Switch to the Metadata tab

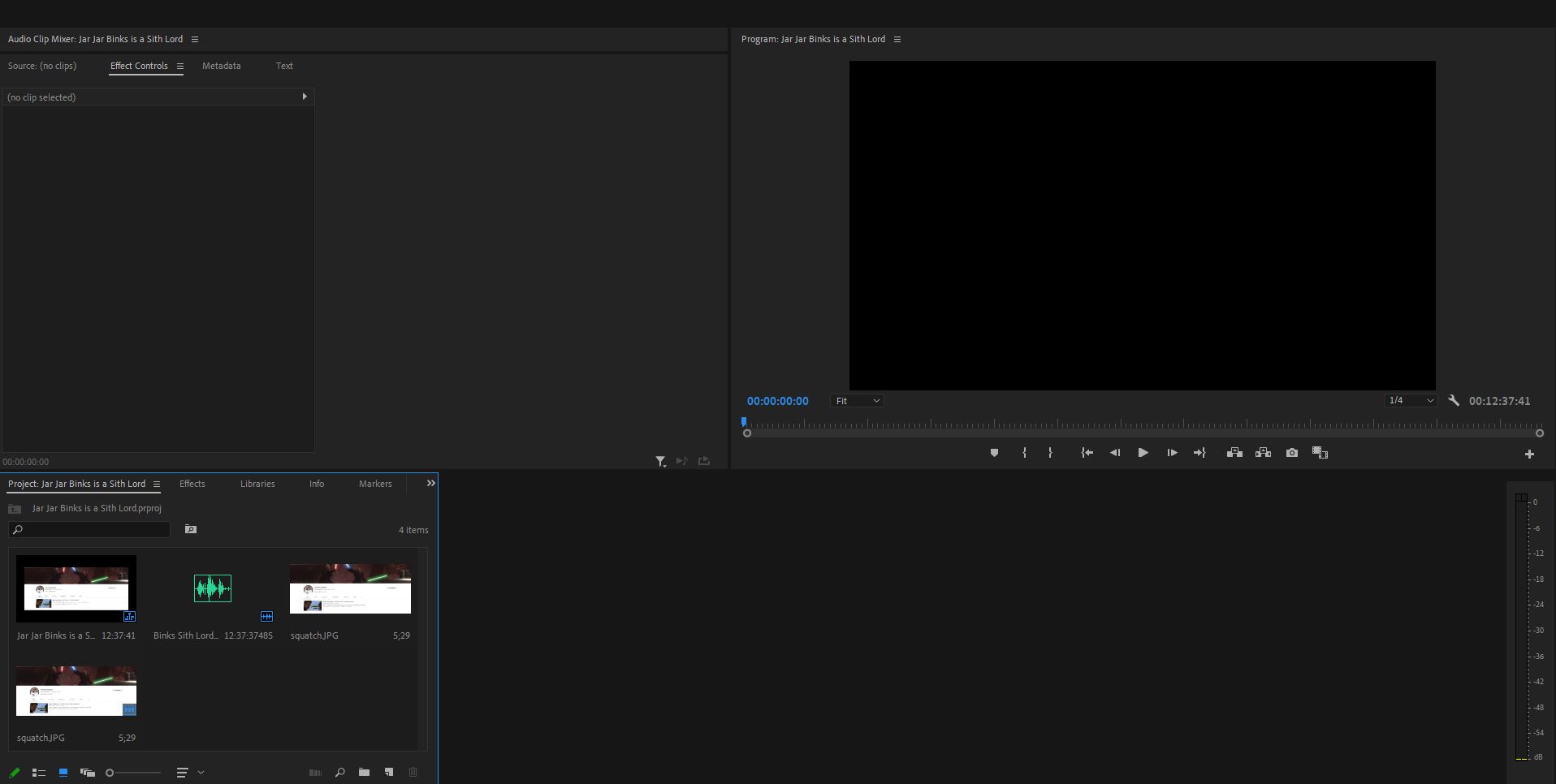[220, 66]
